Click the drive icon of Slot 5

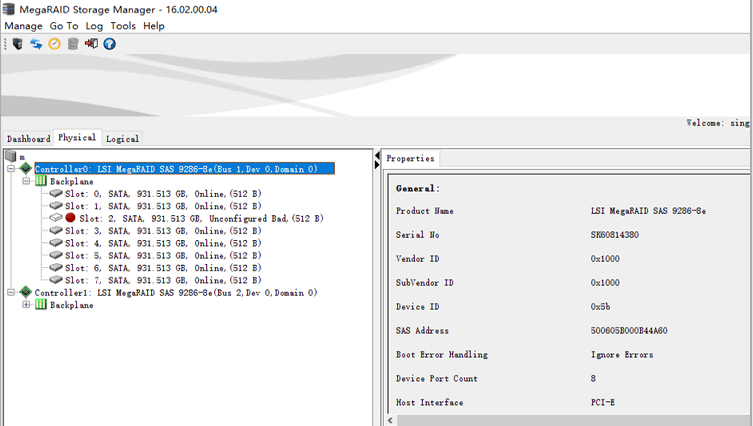[56, 255]
